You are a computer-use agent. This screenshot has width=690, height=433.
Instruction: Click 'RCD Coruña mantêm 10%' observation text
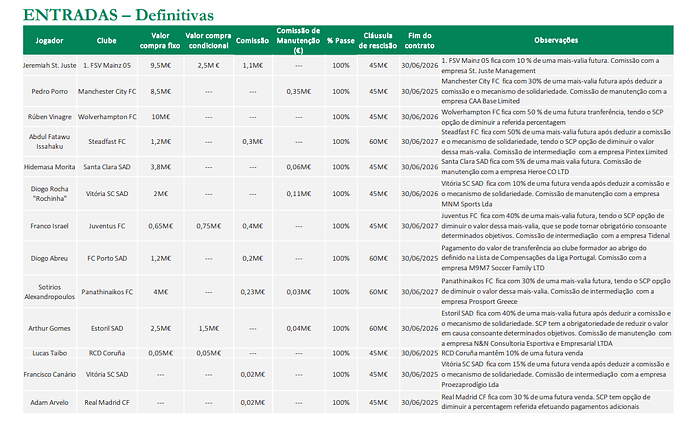(512, 353)
